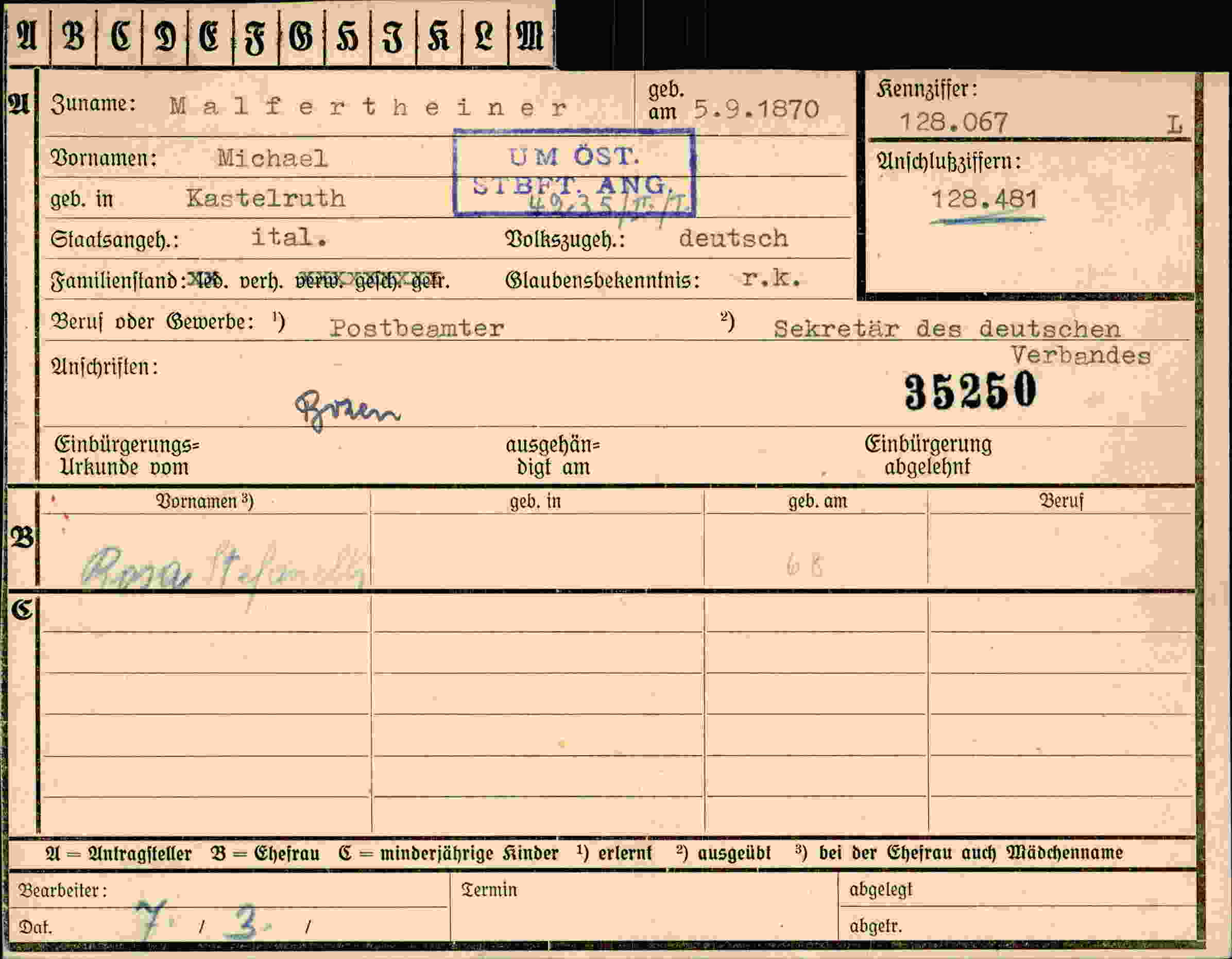This screenshot has width=1232, height=959.
Task: Click the Beruf column header
Action: (1062, 501)
